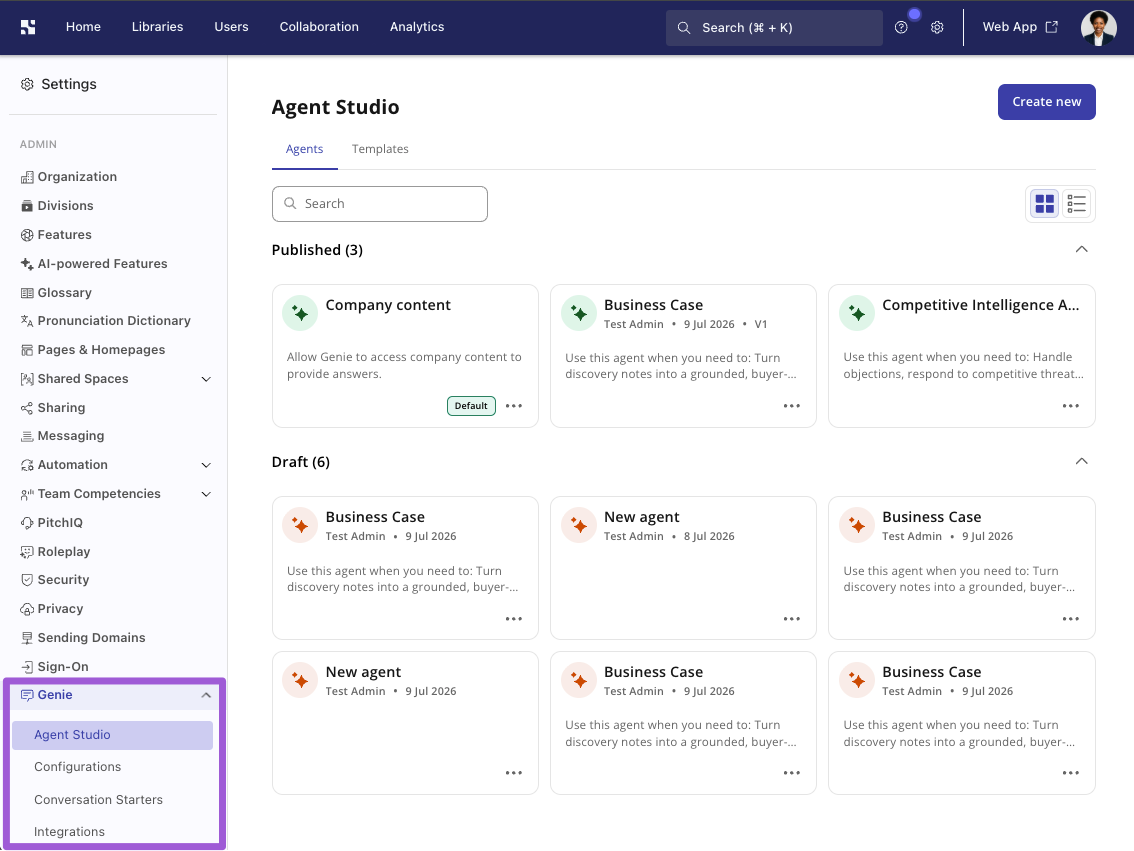The image size is (1134, 851).
Task: Expand the Shared Spaces submenu chevron
Action: click(206, 379)
